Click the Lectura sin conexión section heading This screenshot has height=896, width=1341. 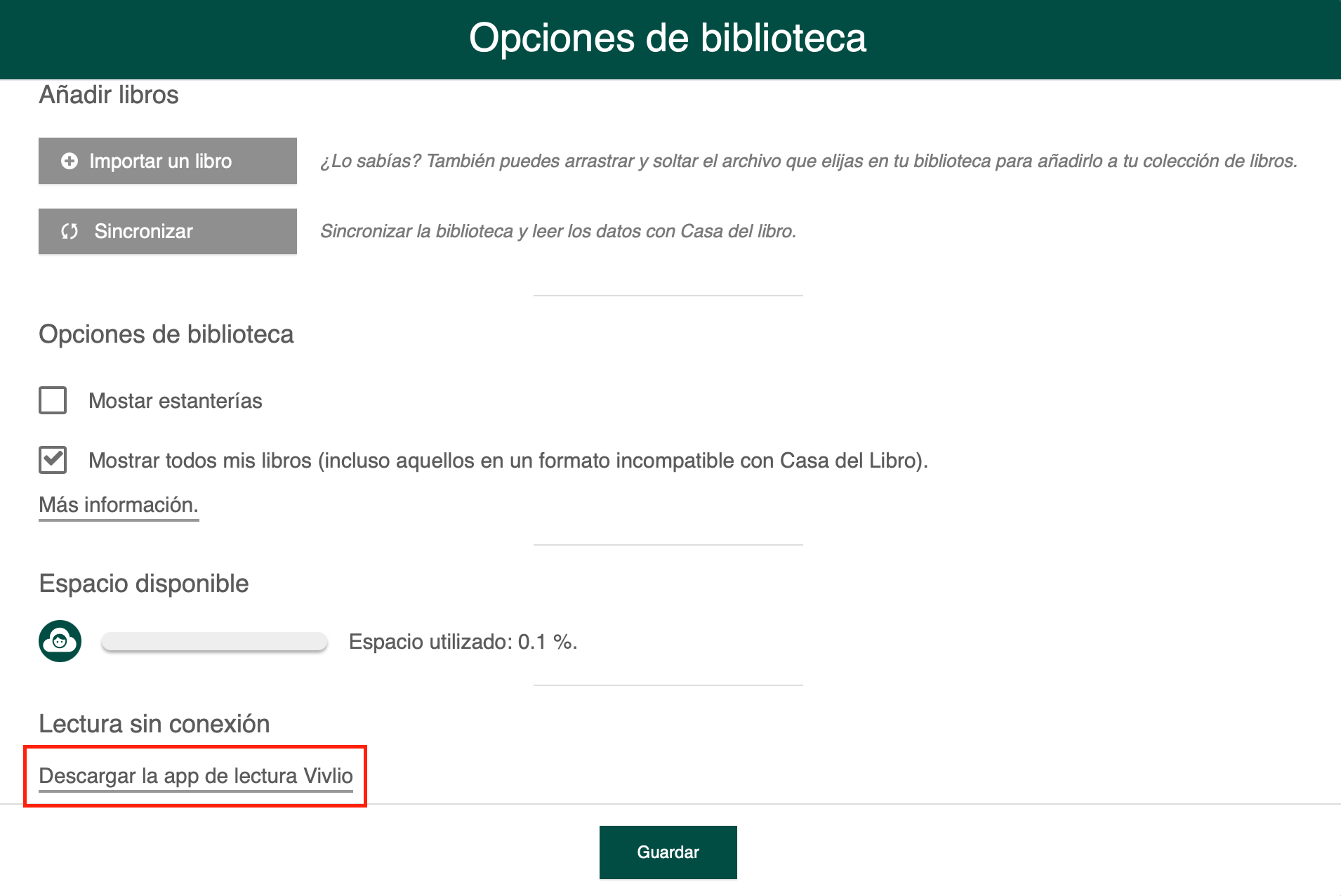154,724
